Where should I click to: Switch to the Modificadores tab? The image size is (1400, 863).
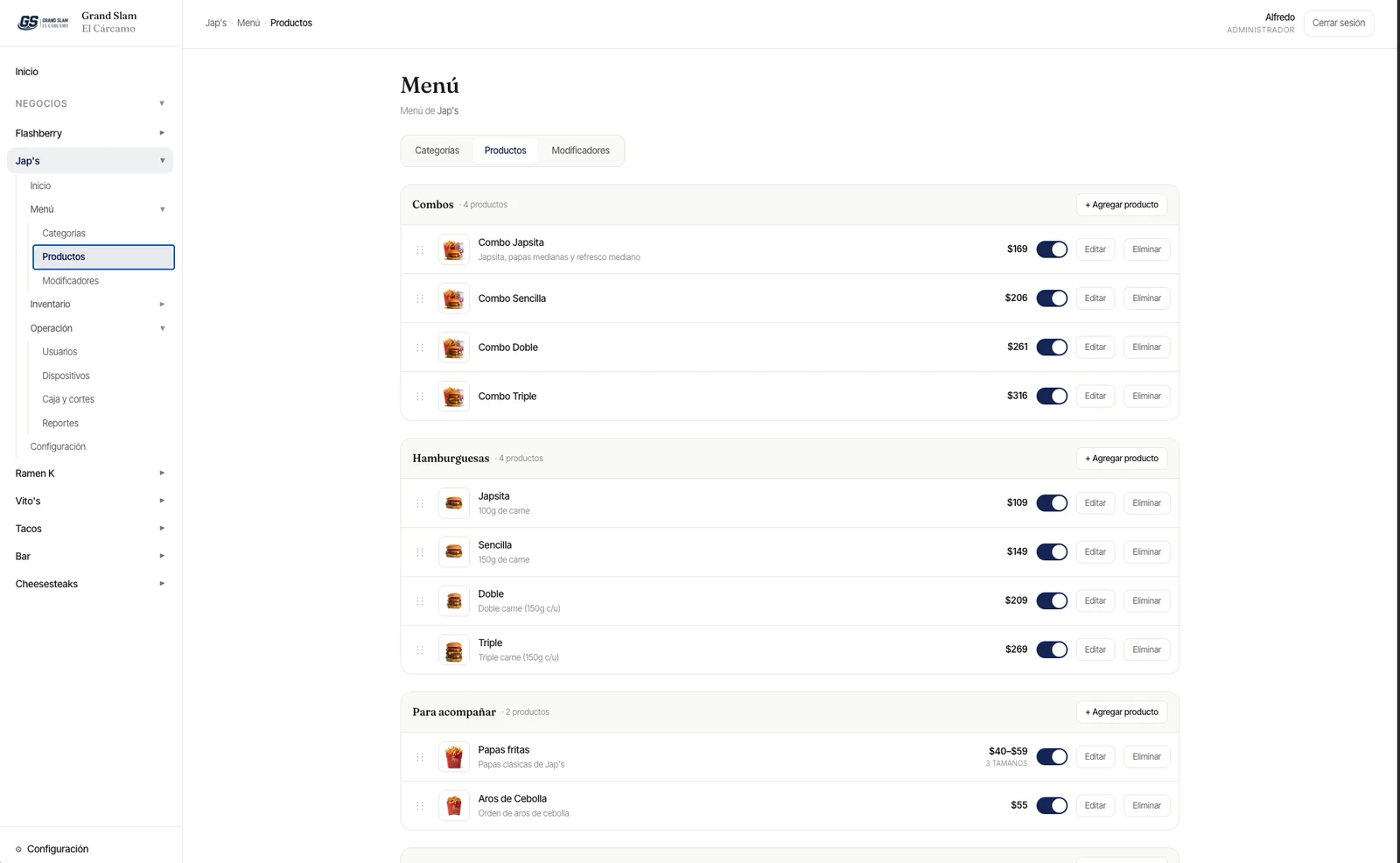click(x=580, y=151)
